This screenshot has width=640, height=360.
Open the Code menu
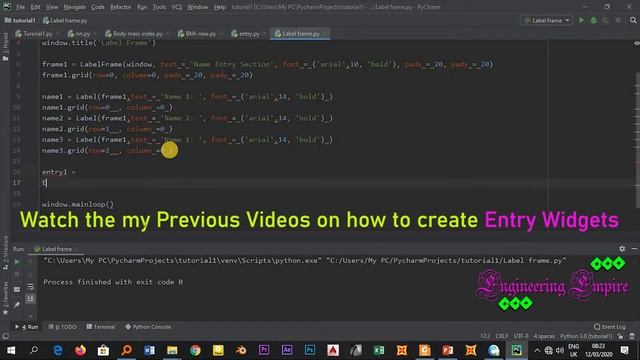tap(98, 7)
